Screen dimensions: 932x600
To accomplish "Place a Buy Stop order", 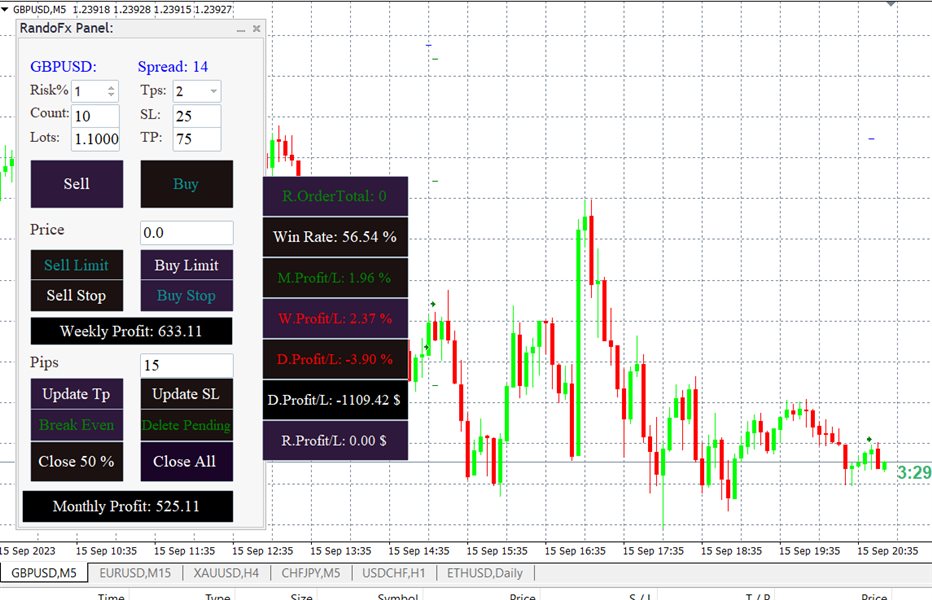I will (x=187, y=296).
